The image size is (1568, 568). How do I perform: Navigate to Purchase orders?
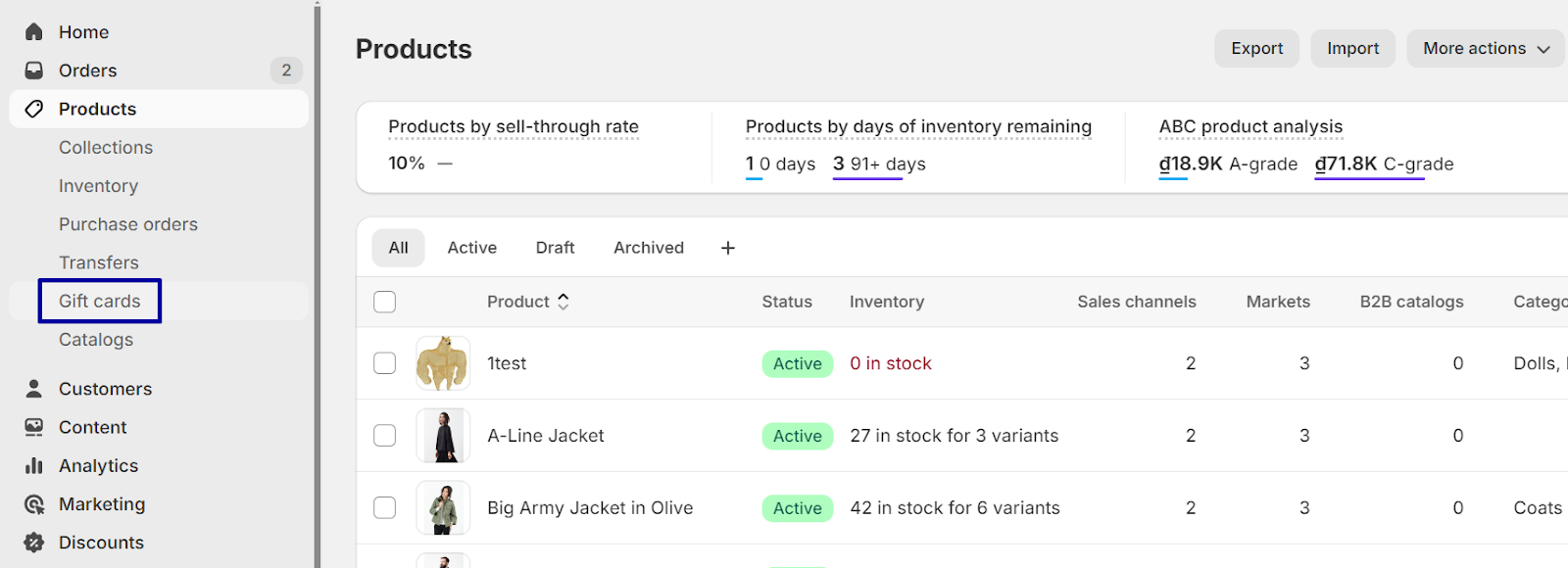pyautogui.click(x=128, y=224)
